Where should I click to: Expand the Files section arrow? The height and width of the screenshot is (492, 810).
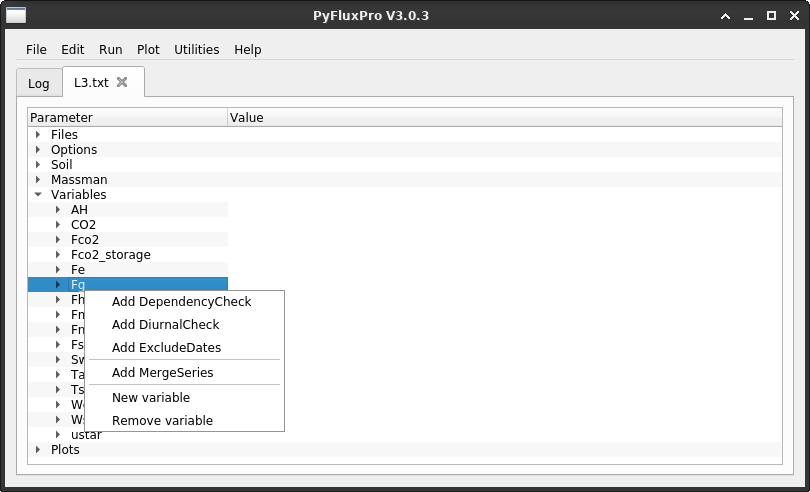tap(38, 134)
